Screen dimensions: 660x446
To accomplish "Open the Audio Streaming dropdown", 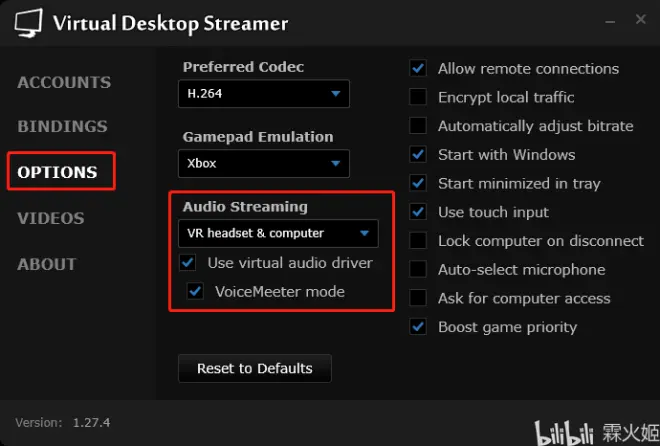I will pyautogui.click(x=278, y=233).
